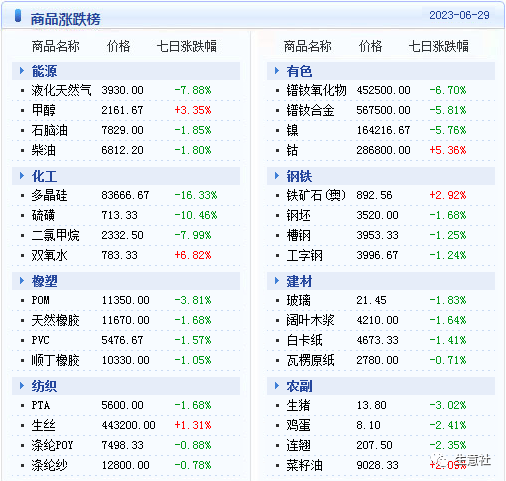The height and width of the screenshot is (481, 506).
Task: Select 鸡蛋 commodity name
Action: point(298,425)
